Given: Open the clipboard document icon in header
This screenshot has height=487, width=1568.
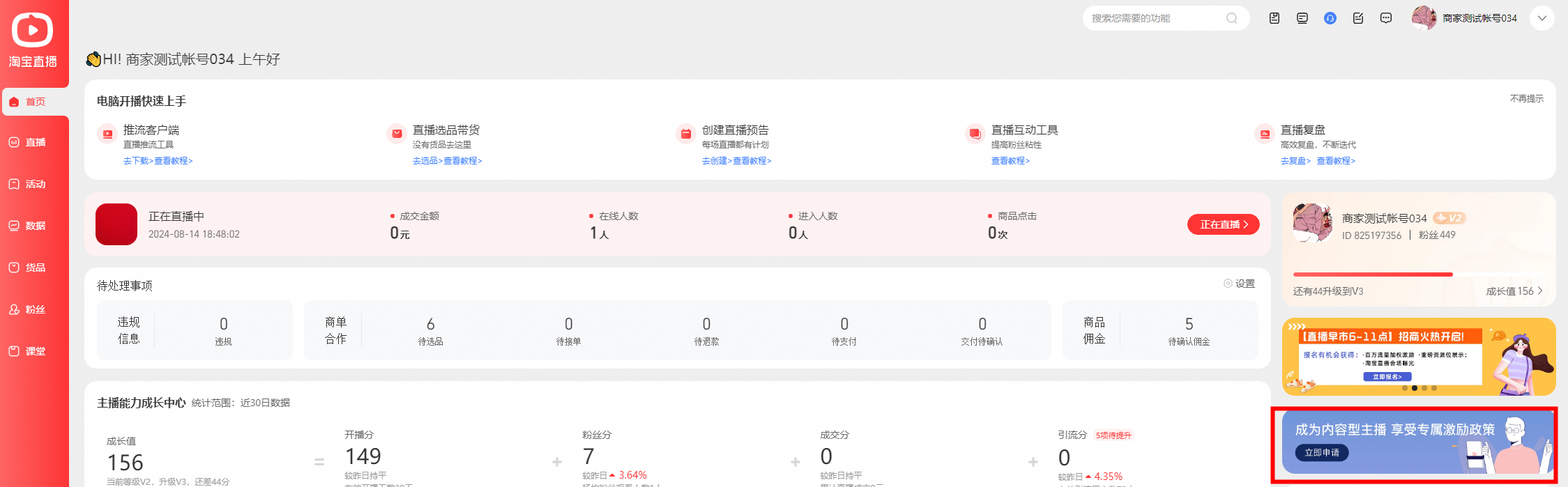Looking at the screenshot, I should click(x=1274, y=18).
